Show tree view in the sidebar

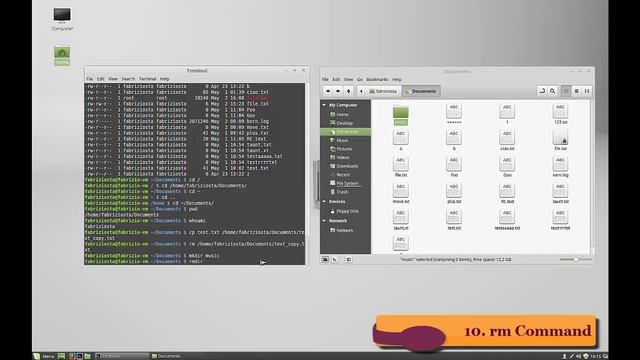coord(335,260)
